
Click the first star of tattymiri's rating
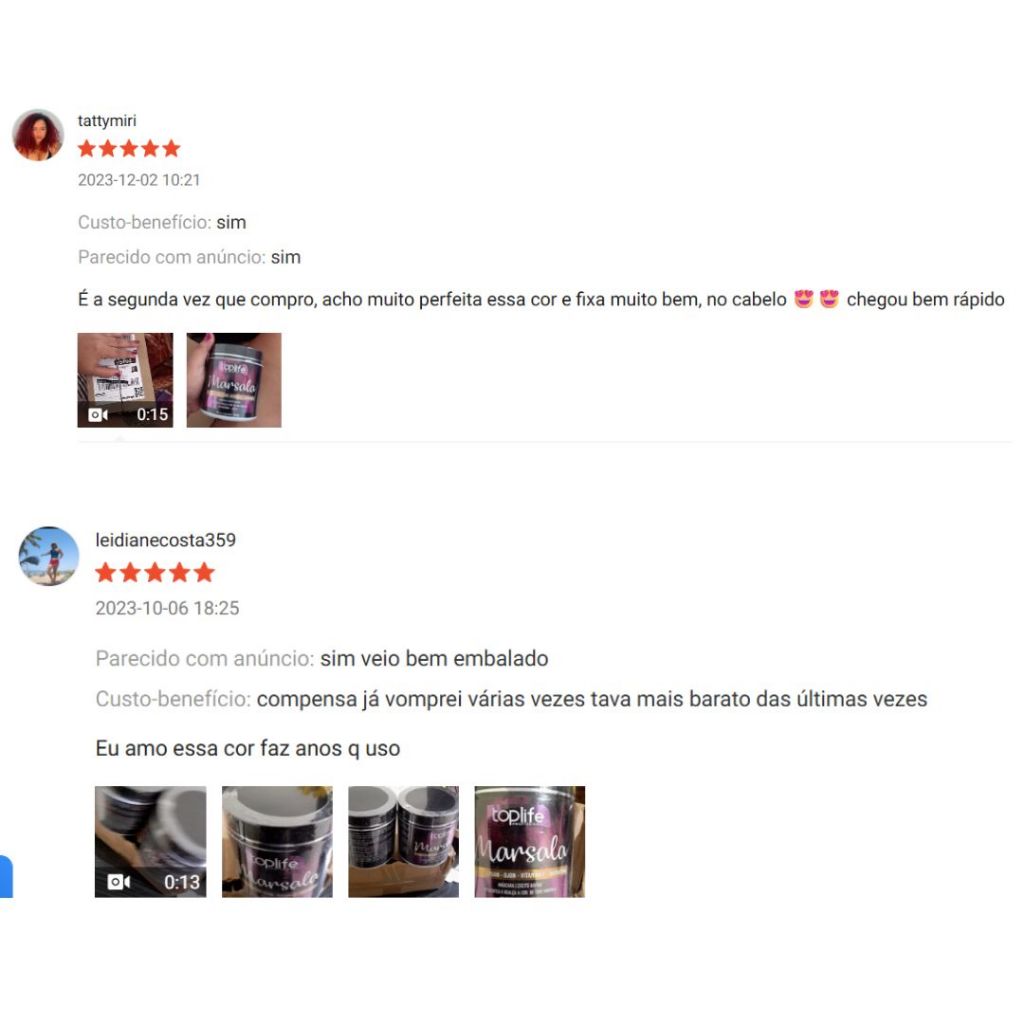(87, 149)
